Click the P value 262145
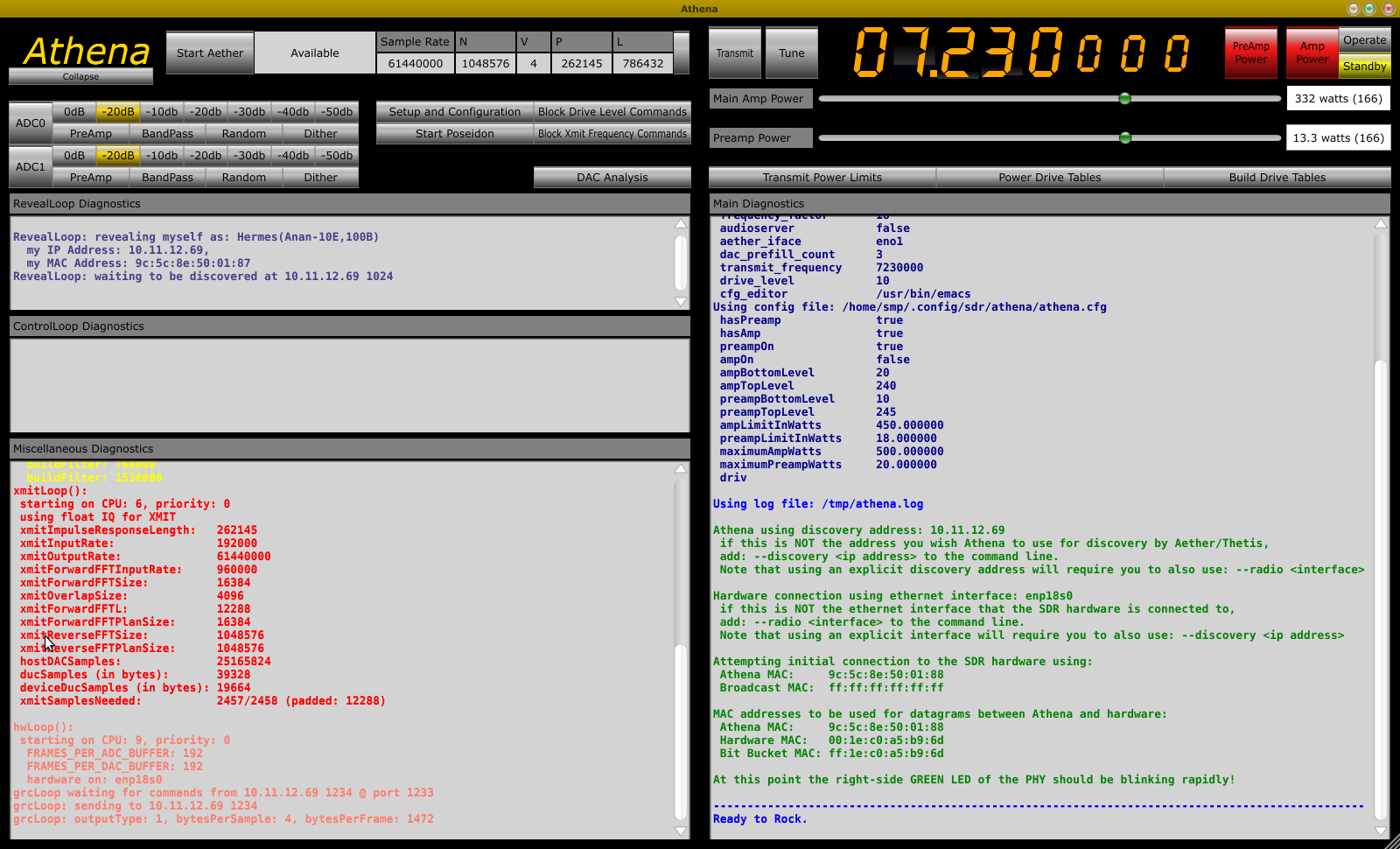1400x849 pixels. coord(582,64)
